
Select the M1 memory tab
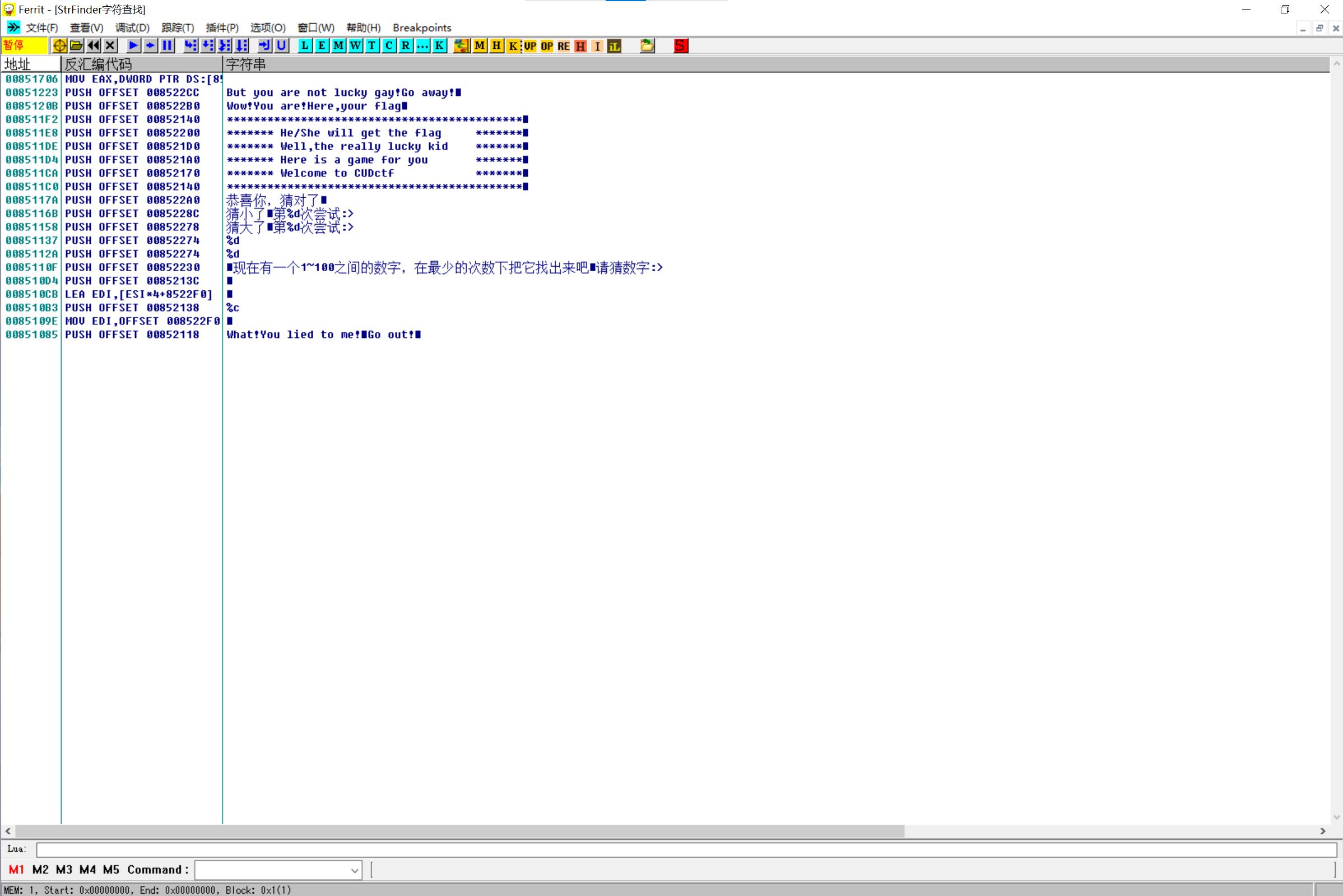tap(16, 869)
